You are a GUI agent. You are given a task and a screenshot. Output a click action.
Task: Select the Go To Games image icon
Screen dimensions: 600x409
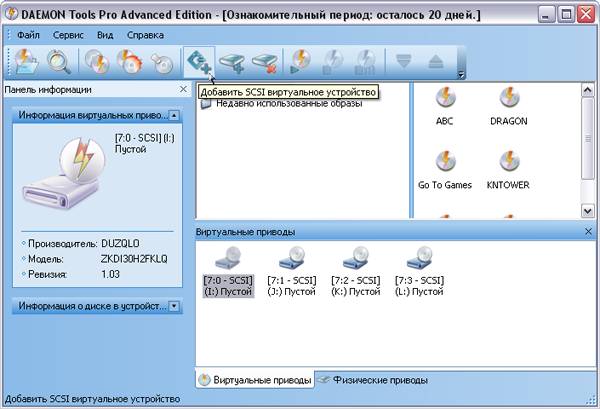point(445,170)
